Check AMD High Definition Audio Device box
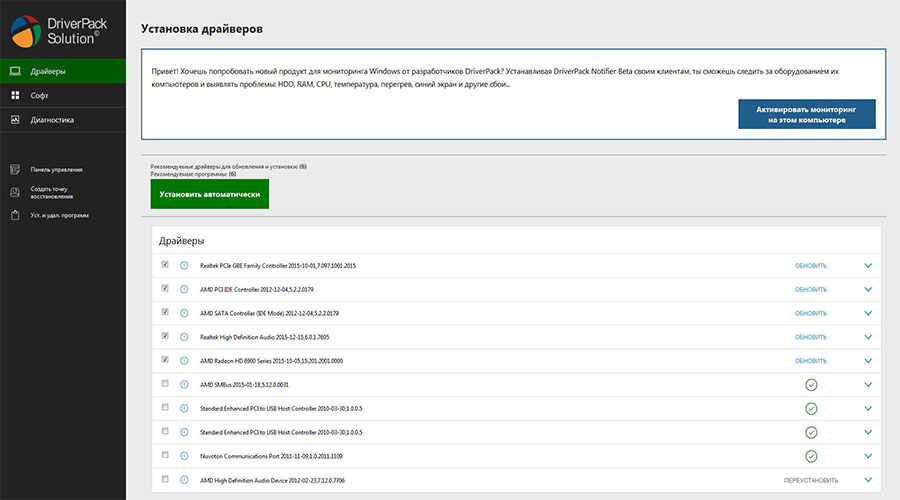The height and width of the screenshot is (500, 900). point(165,479)
